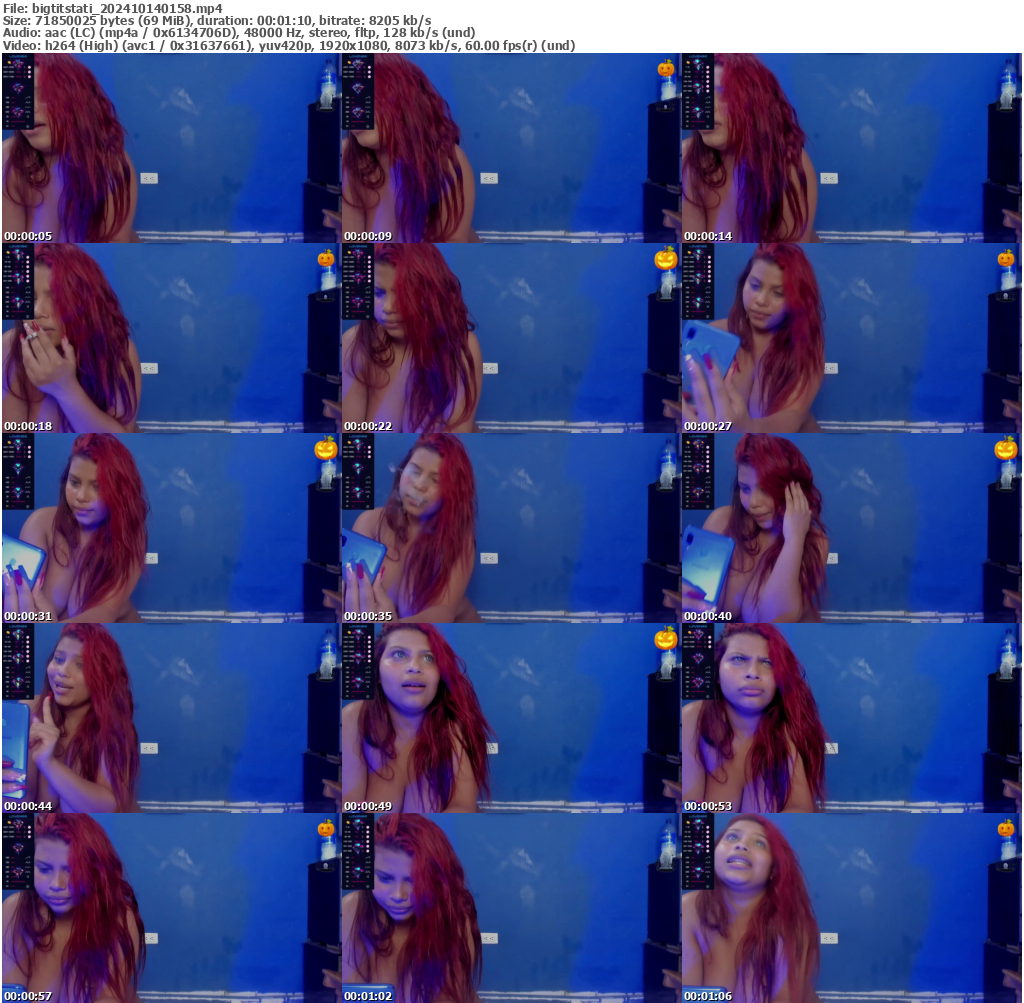The width and height of the screenshot is (1024, 1003).
Task: Select the thumbnail at timestamp 00:00:27
Action: [851, 338]
